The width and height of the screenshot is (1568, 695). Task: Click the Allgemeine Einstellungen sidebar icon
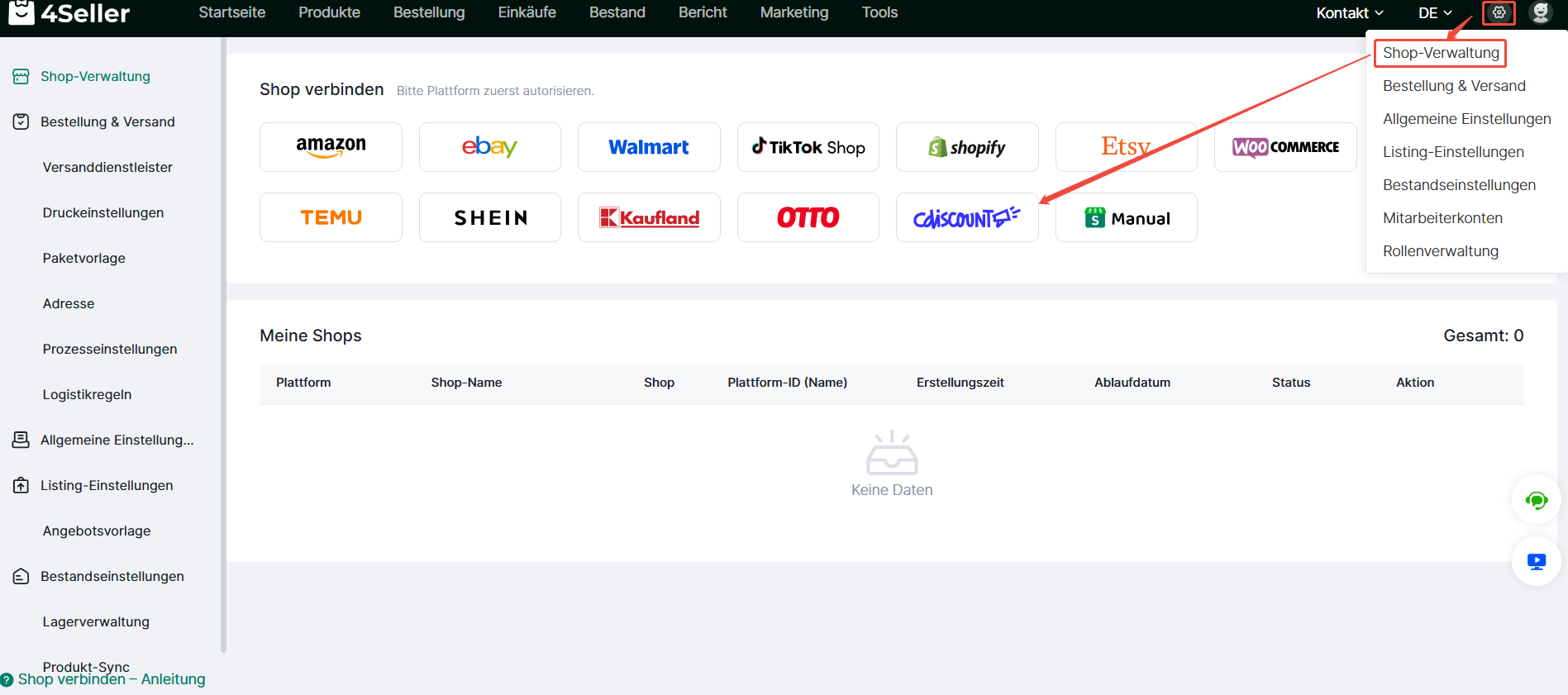point(21,440)
